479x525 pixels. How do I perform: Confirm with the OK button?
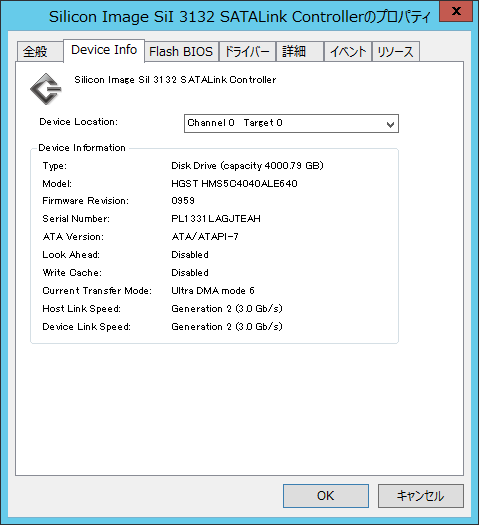pos(326,496)
